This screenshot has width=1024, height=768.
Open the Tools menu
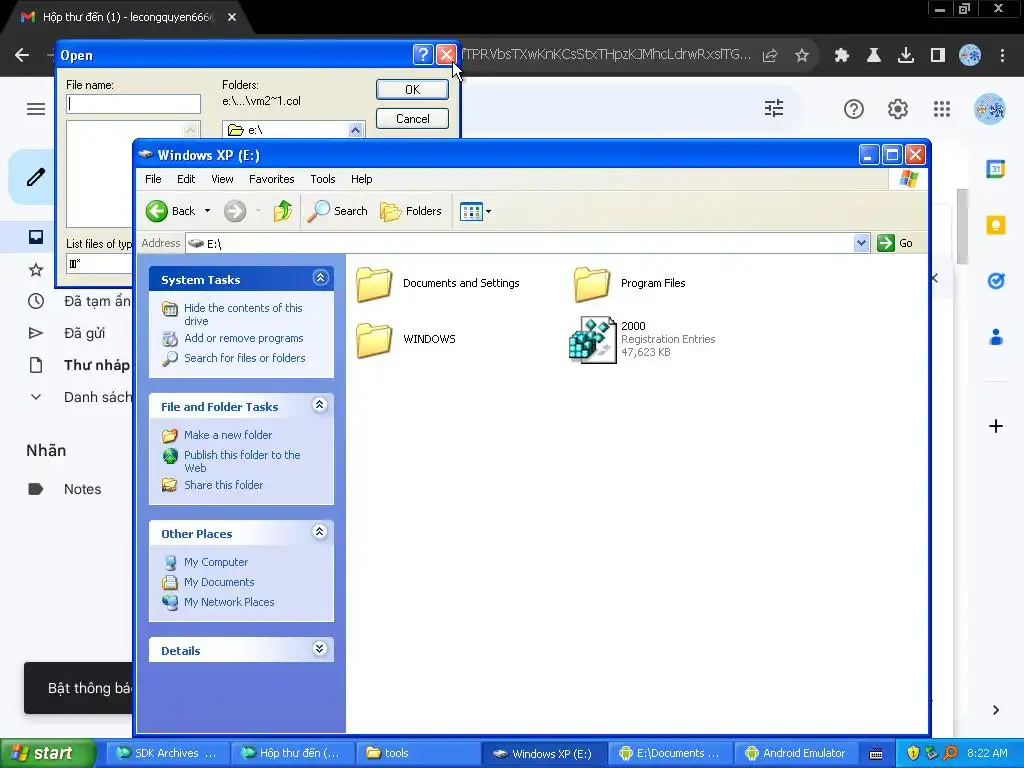tap(323, 179)
